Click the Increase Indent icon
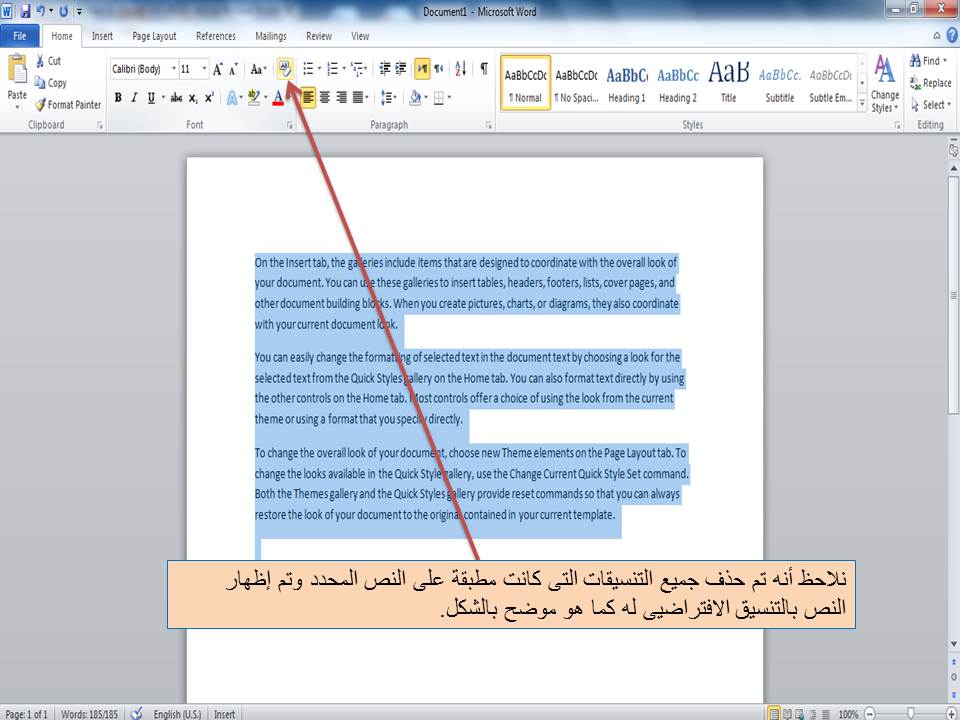This screenshot has width=960, height=720. (400, 69)
